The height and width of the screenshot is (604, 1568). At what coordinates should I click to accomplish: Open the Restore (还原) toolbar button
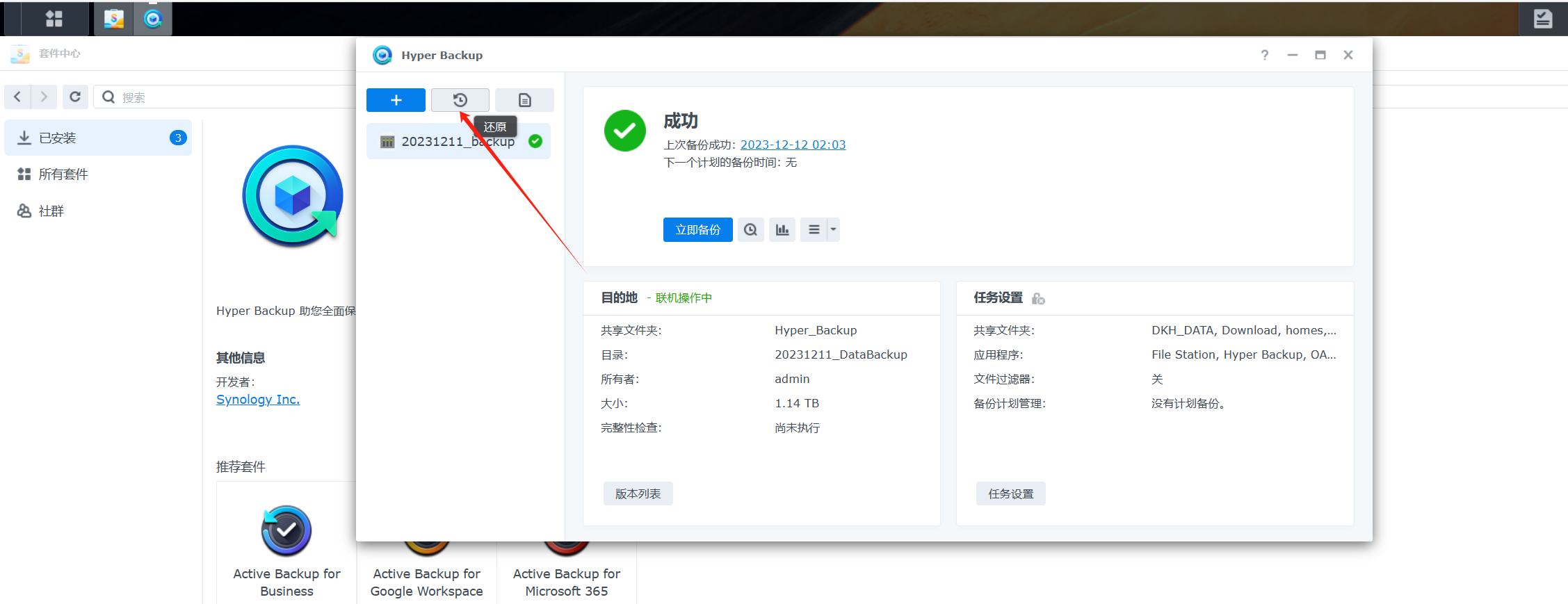(x=460, y=100)
